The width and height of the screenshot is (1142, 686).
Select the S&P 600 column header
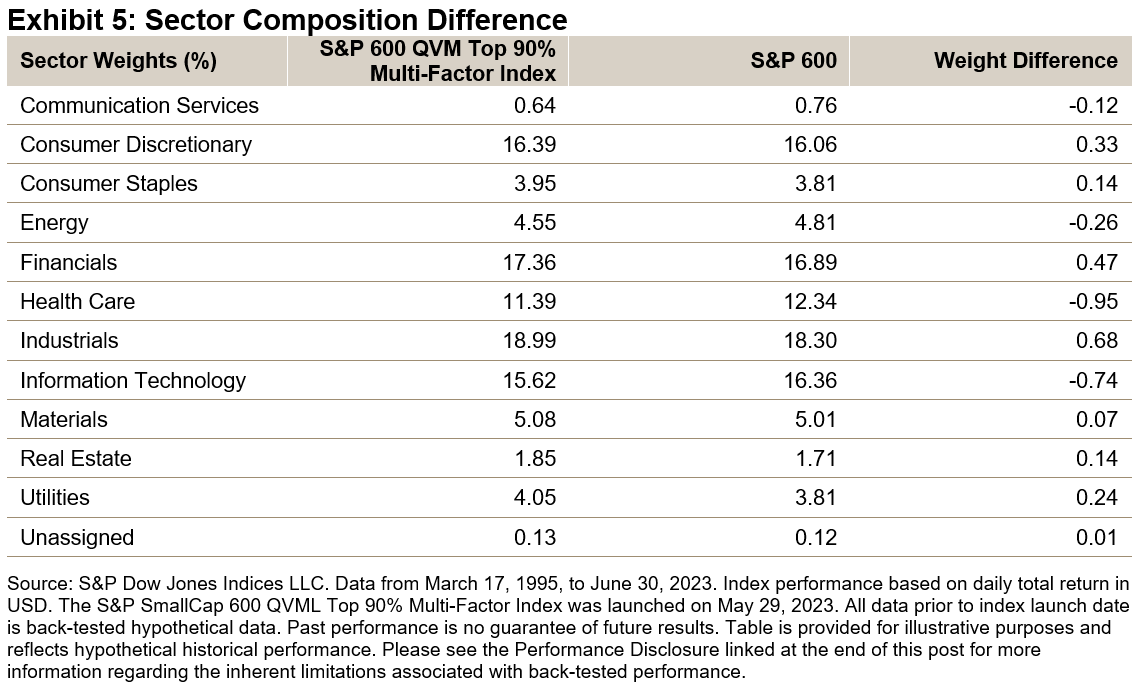pyautogui.click(x=793, y=61)
